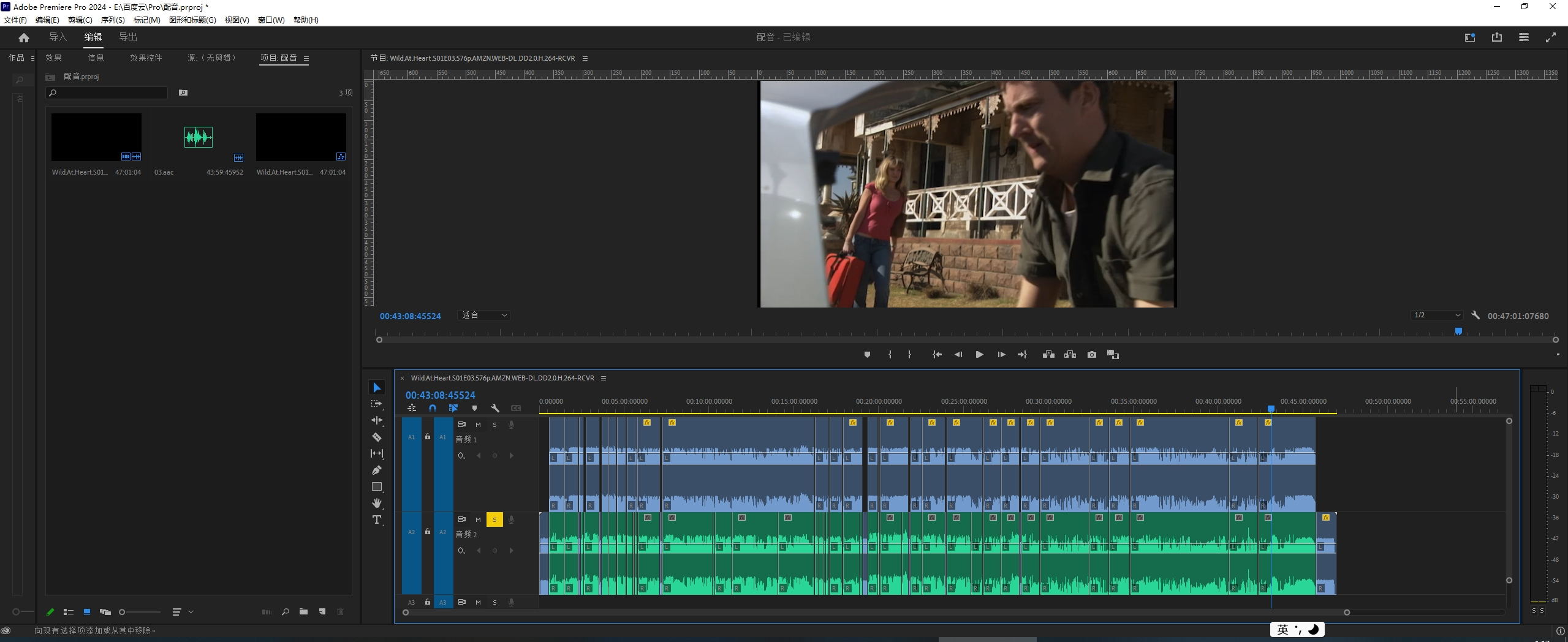Select the Hand tool
1568x642 pixels.
(x=377, y=504)
